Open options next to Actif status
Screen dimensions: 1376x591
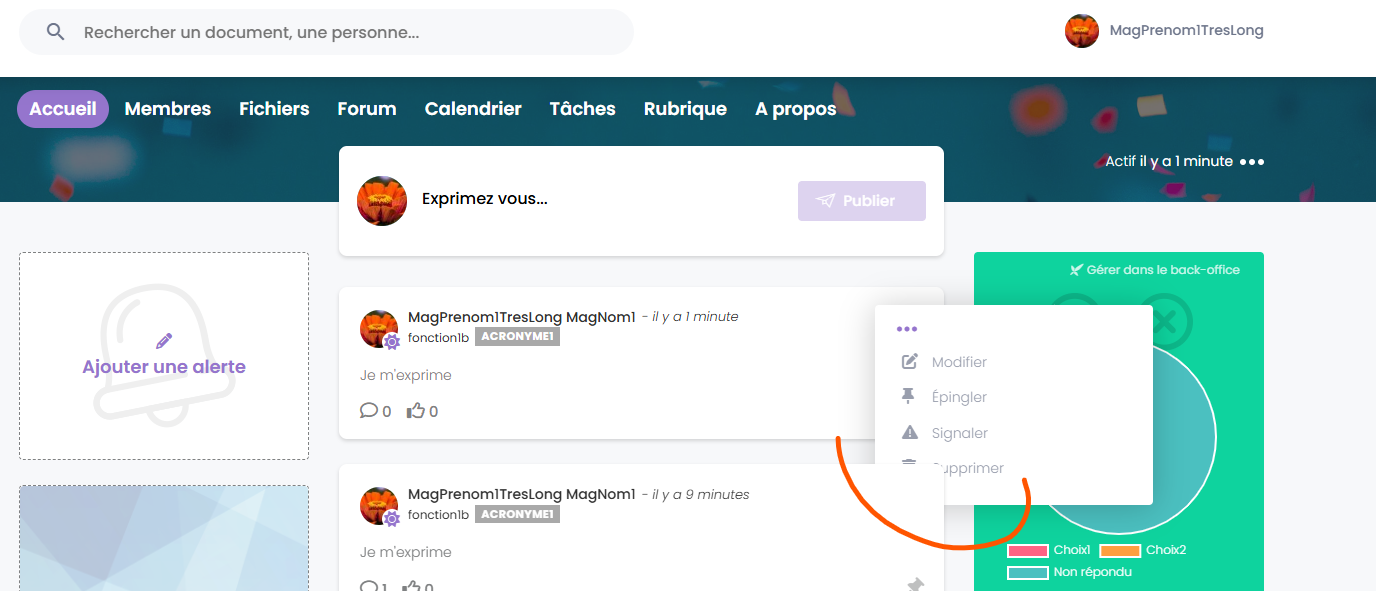[1252, 162]
